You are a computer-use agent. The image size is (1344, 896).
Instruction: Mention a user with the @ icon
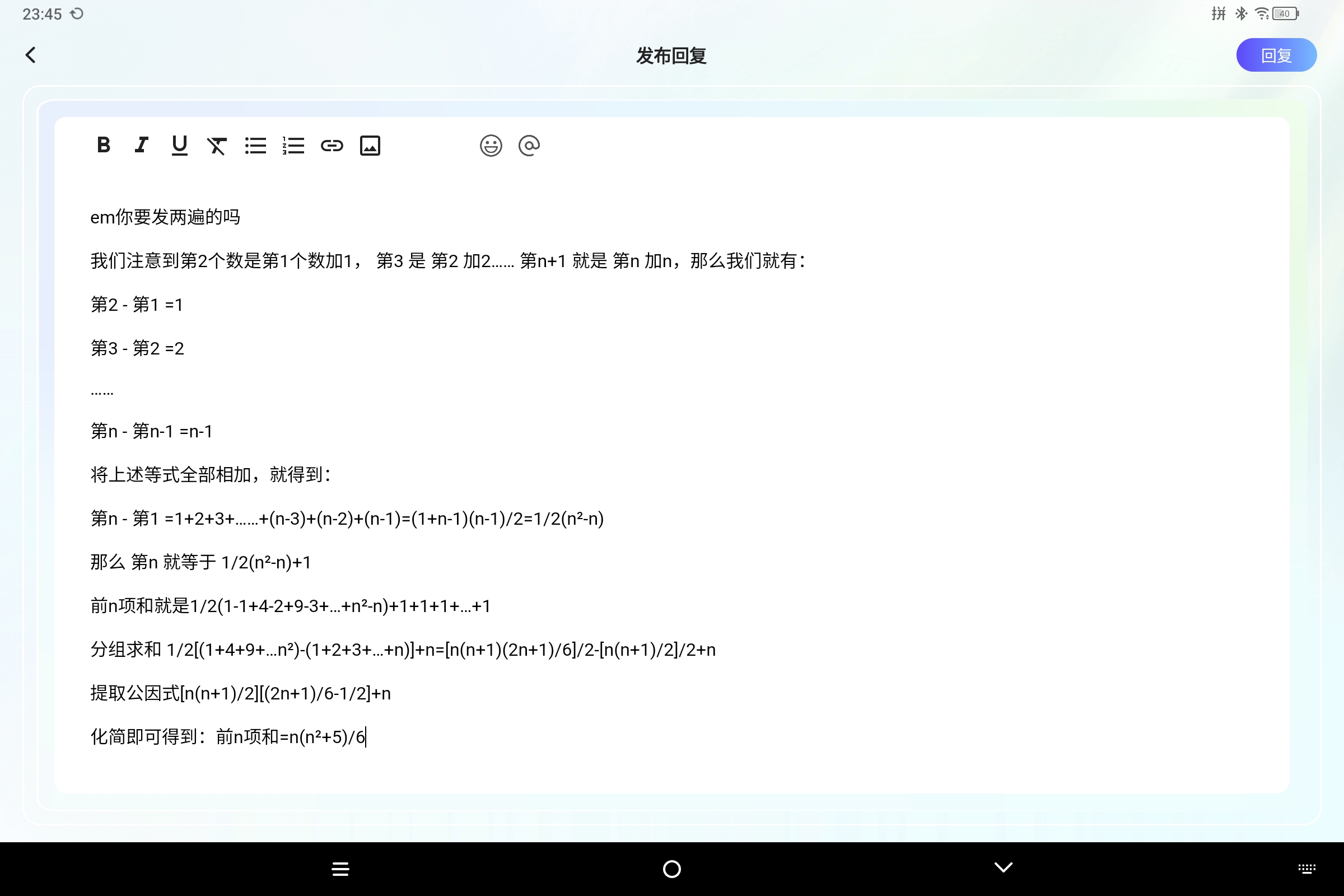529,146
